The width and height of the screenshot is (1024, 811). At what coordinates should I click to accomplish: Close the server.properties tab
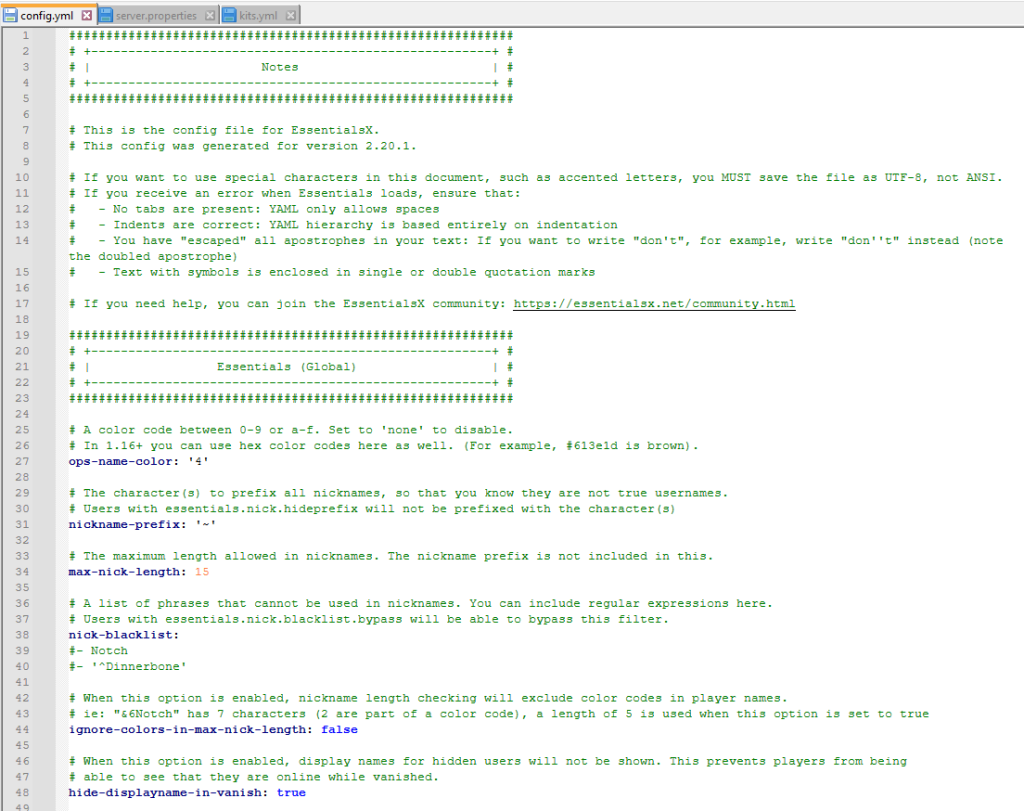(208, 16)
